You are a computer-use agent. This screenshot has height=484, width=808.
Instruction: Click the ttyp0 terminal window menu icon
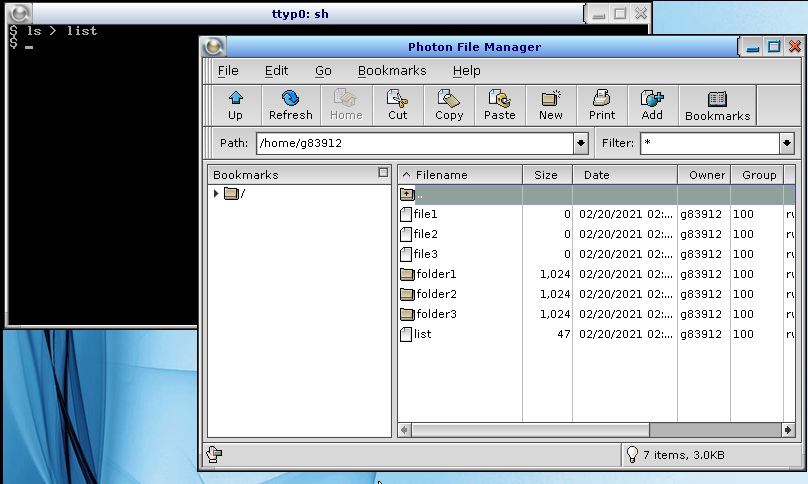point(20,13)
